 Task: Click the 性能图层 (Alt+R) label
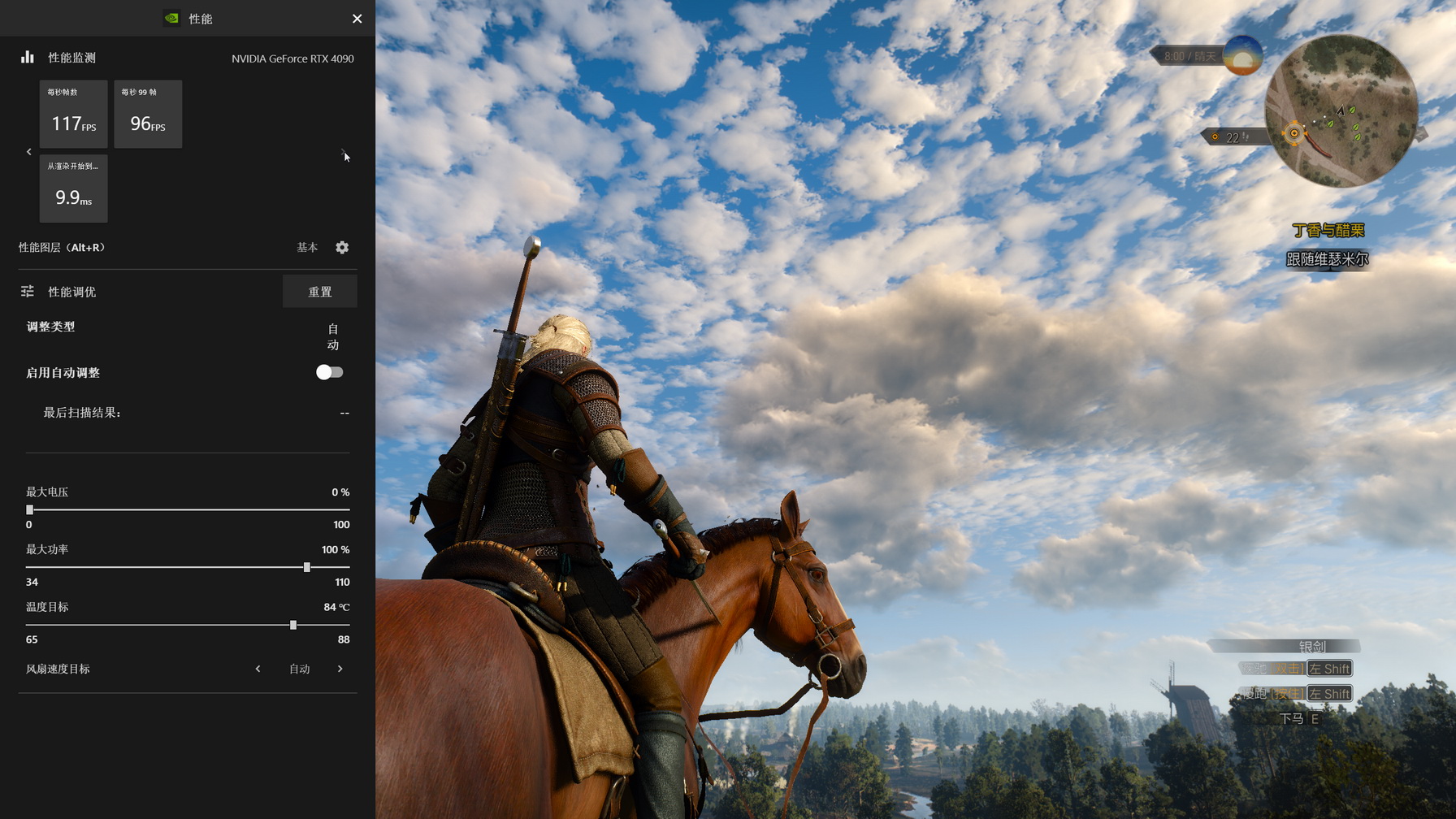point(62,247)
